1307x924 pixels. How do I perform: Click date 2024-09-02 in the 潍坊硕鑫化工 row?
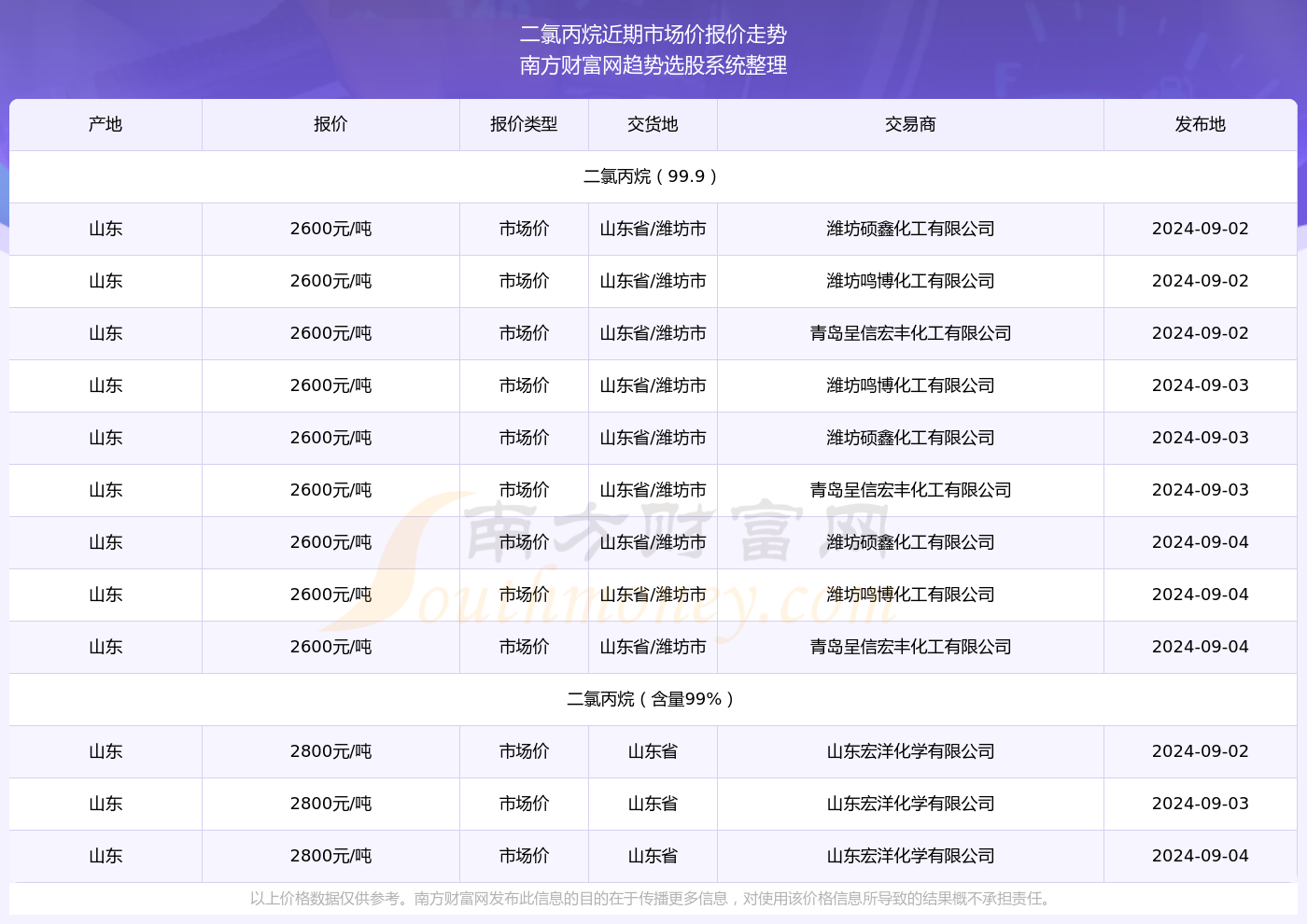(1201, 229)
